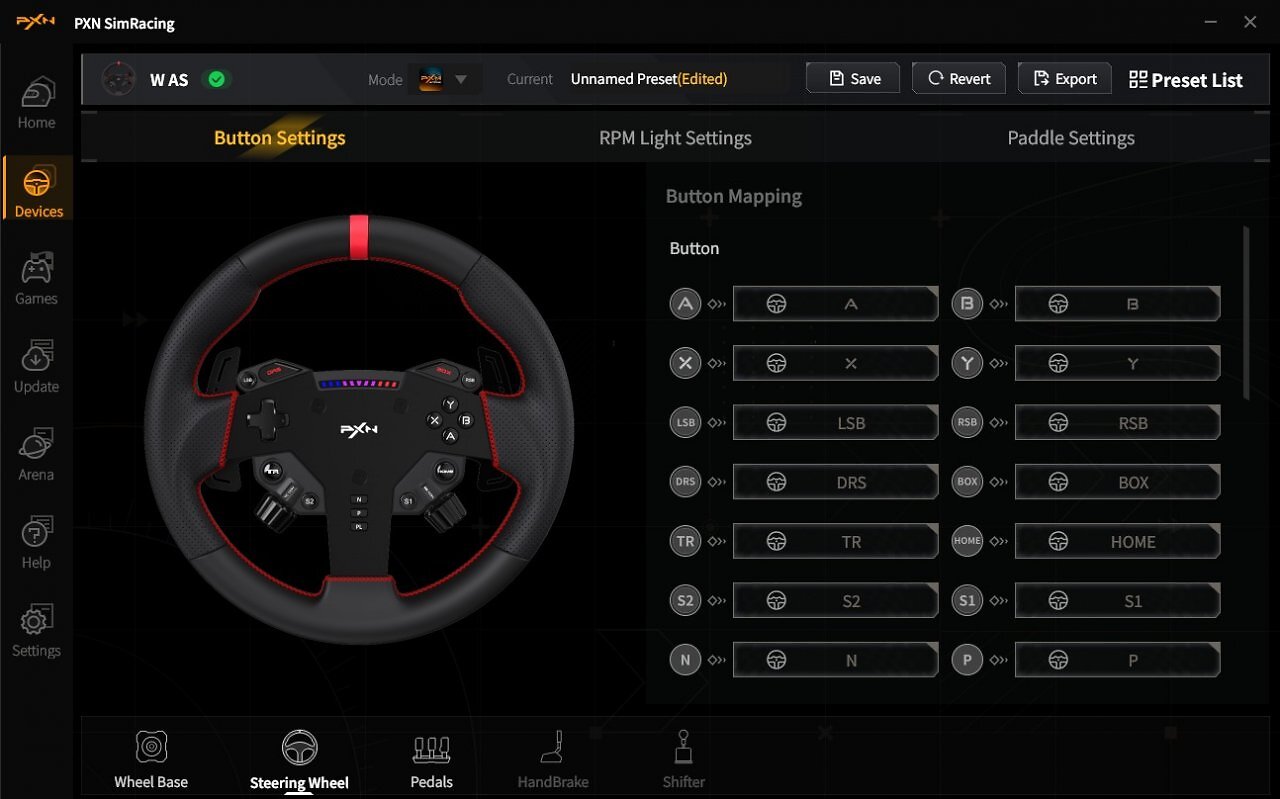Image resolution: width=1280 pixels, height=799 pixels.
Task: Open mapping dropdown for LSB
Action: coord(835,422)
